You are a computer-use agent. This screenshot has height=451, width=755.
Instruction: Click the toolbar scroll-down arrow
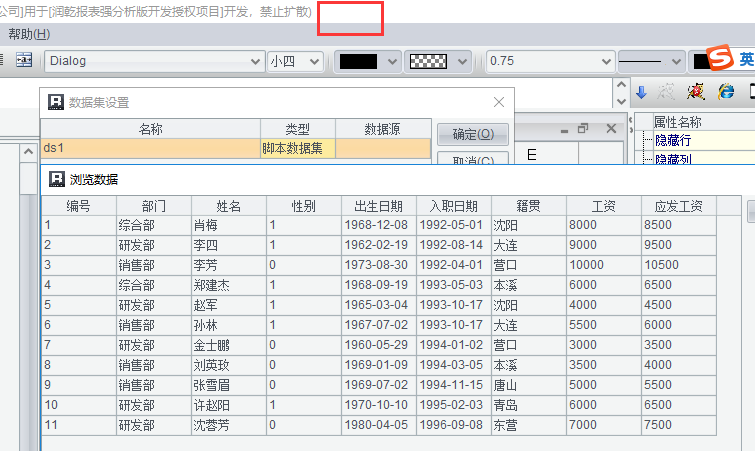coord(621,102)
